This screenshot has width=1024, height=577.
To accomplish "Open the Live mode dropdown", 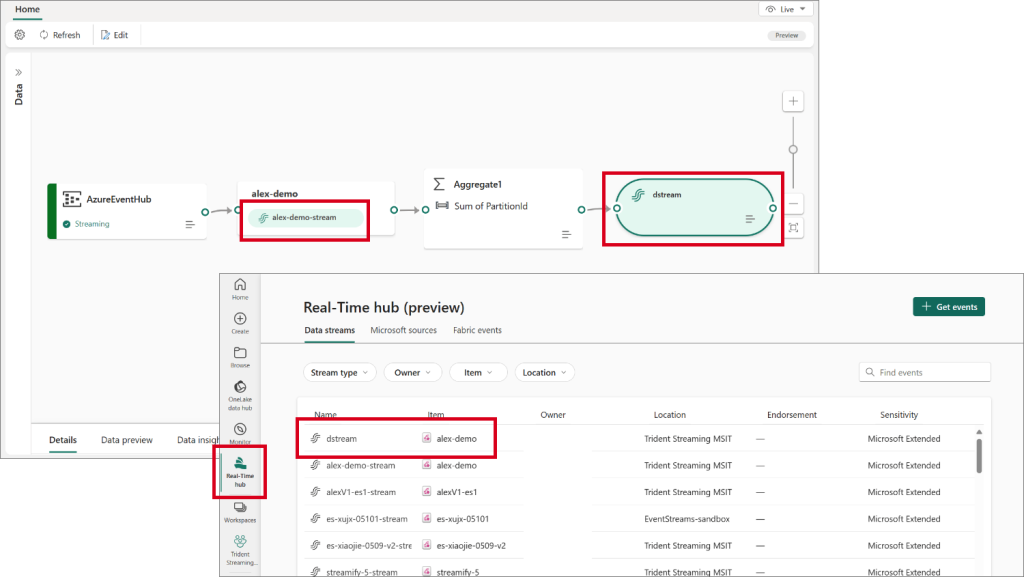I will [786, 9].
